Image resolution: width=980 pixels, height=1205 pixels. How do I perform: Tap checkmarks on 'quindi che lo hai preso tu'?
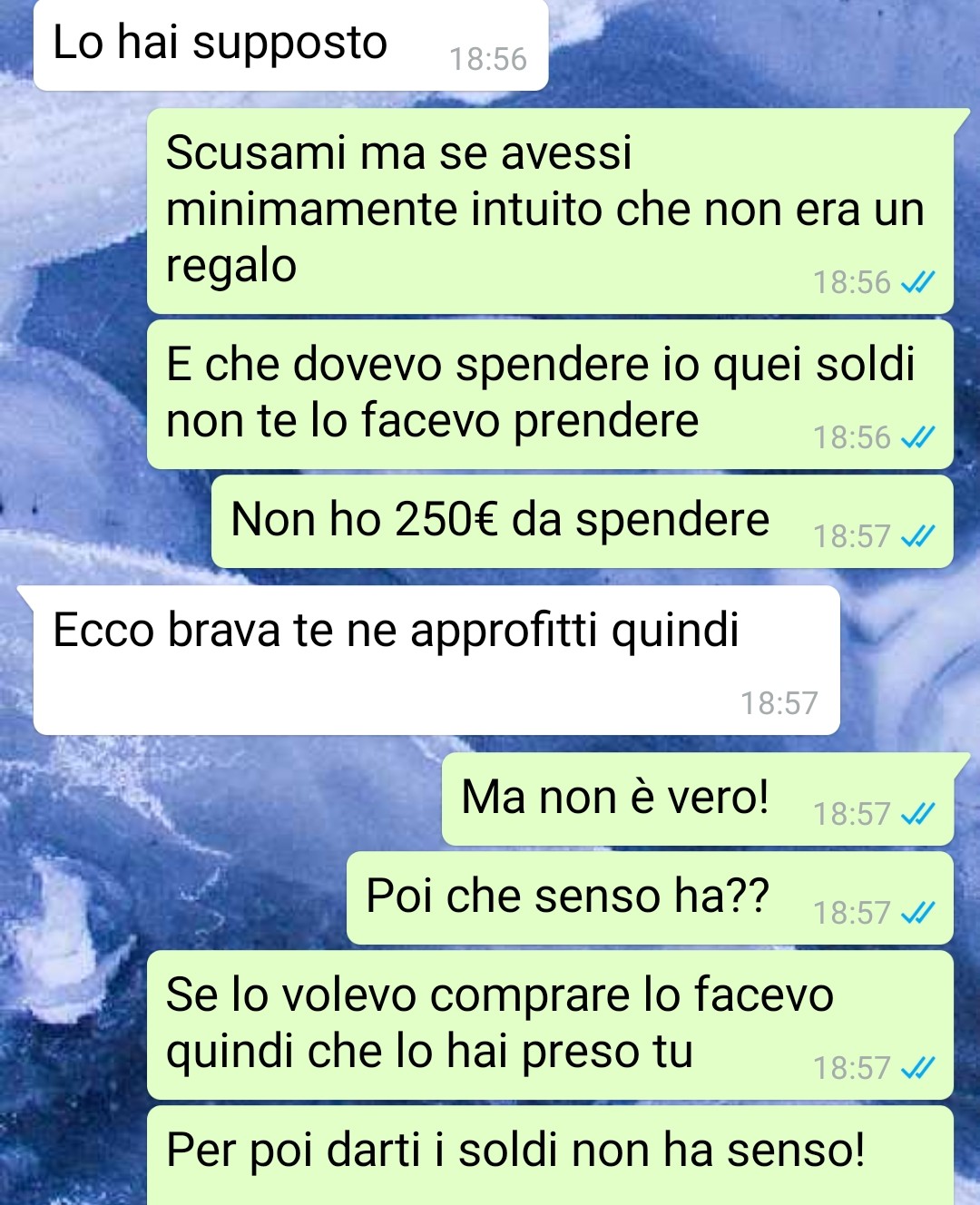pos(917,1069)
